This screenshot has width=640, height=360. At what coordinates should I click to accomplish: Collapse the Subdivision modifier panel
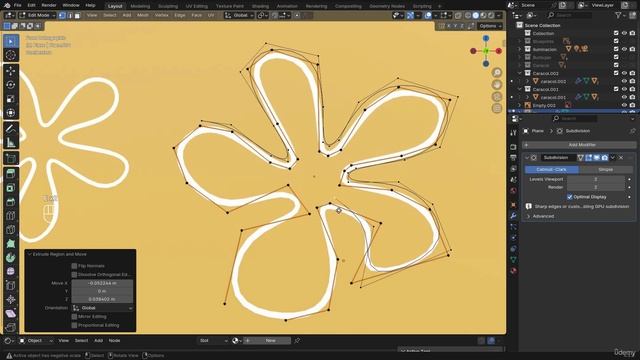point(527,158)
